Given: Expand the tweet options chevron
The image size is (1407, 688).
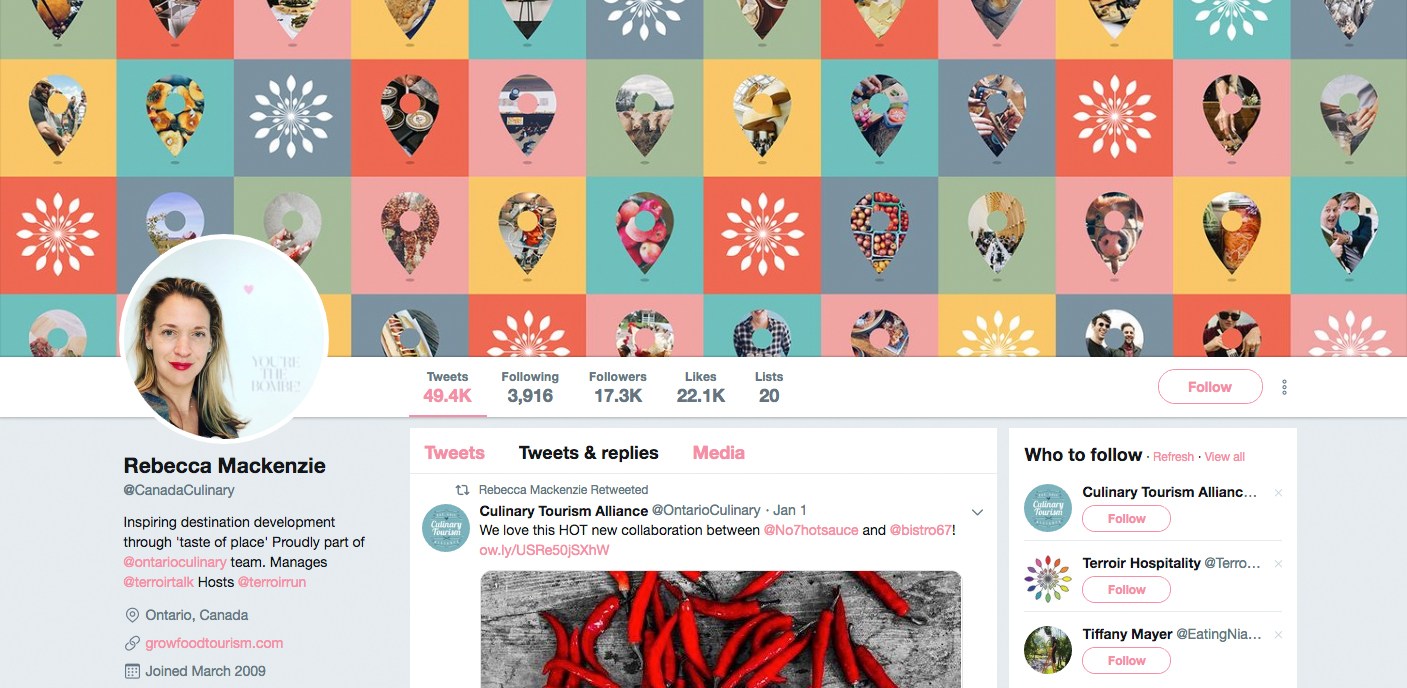Looking at the screenshot, I should 978,512.
